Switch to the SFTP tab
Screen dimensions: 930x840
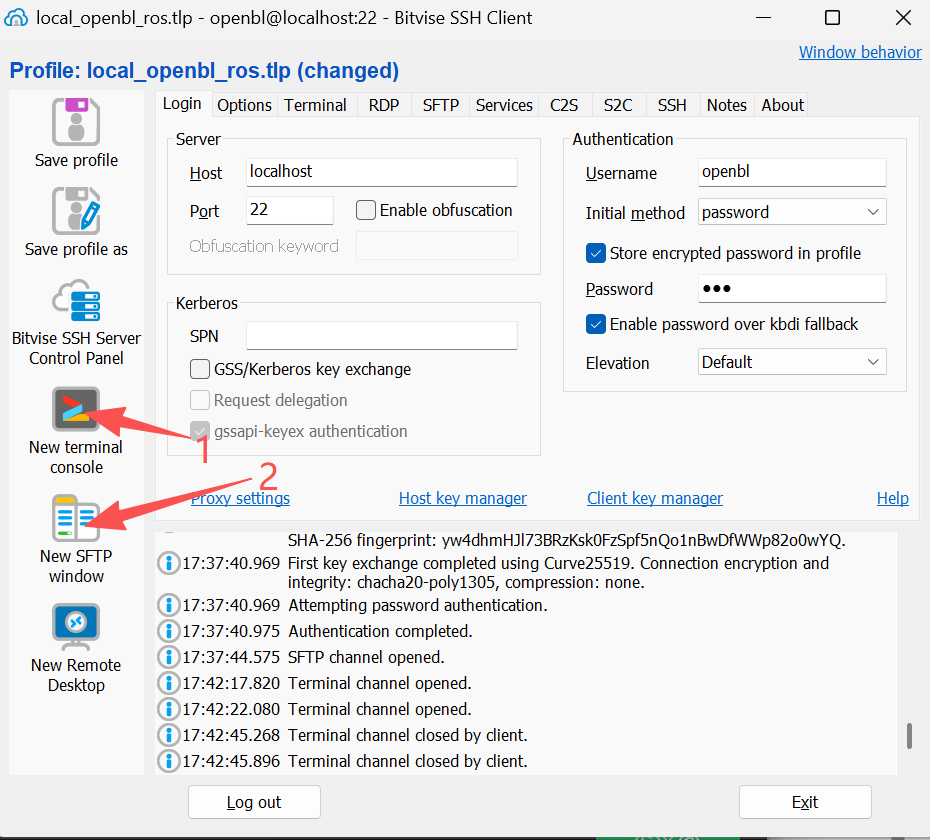440,105
